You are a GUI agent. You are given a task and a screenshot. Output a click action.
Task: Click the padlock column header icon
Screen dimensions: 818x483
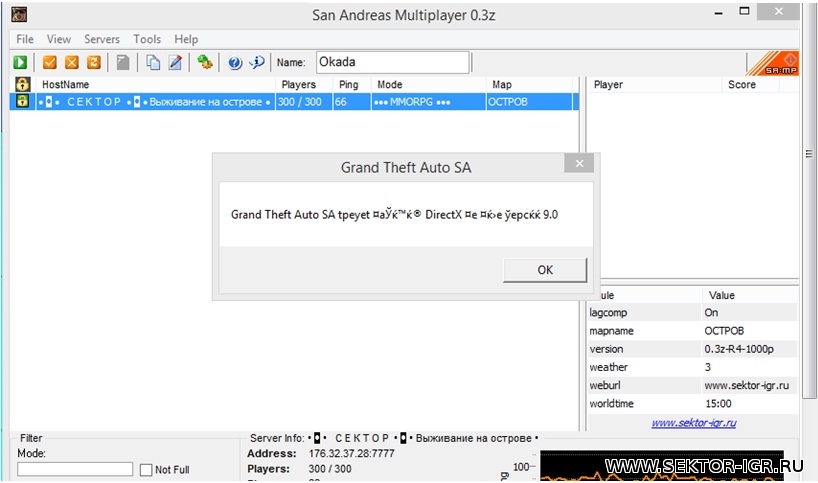[22, 84]
